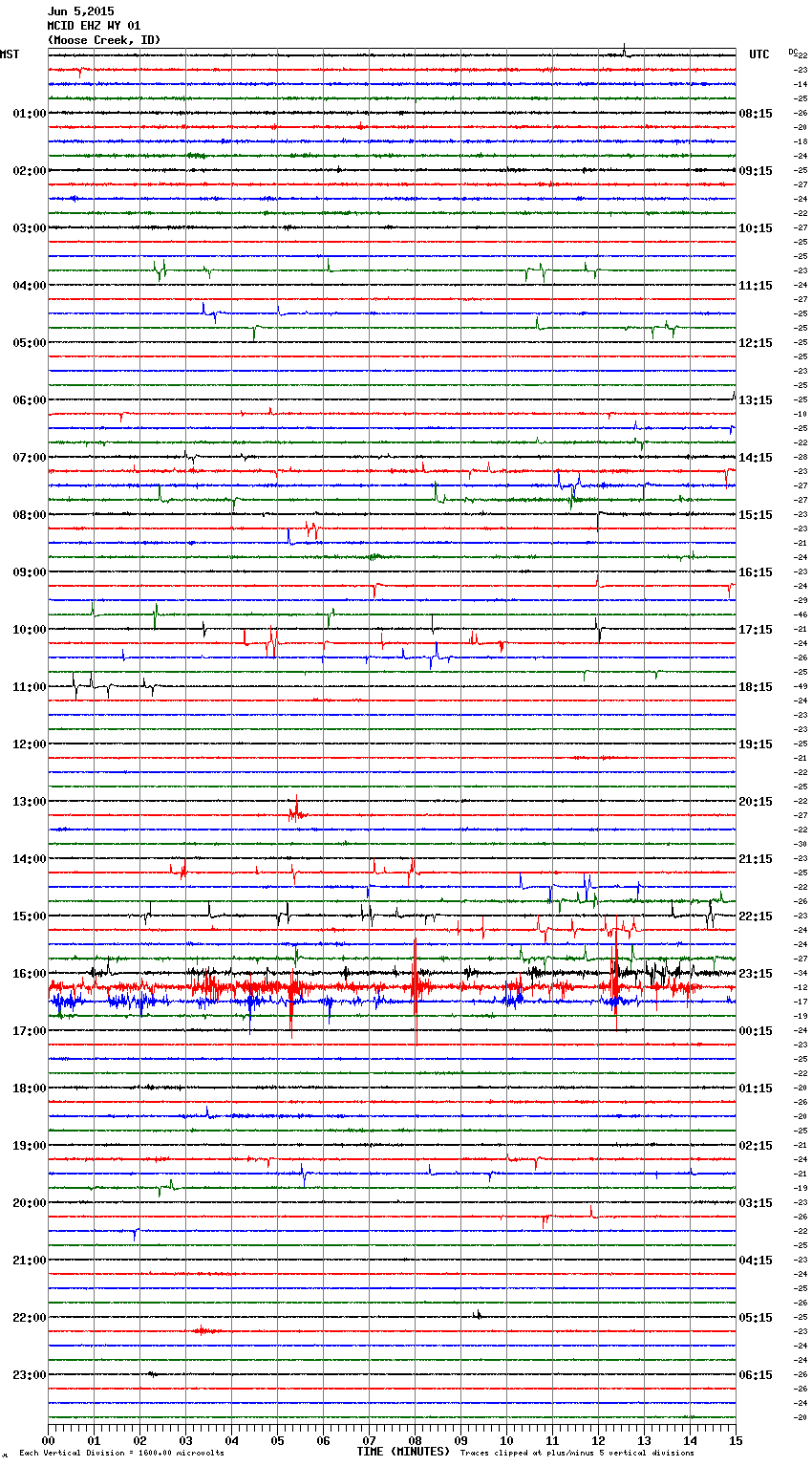The height and width of the screenshot is (1466, 812).
Task: Click the 03:15 UTC time label
Action: pos(756,1203)
